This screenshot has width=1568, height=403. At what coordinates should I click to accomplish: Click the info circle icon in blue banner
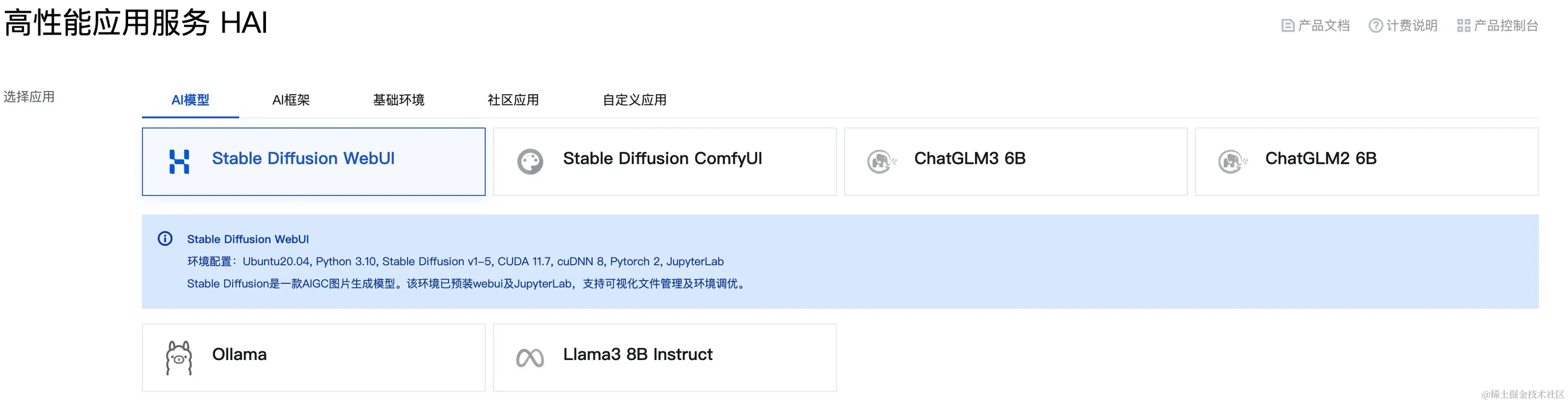(x=165, y=238)
